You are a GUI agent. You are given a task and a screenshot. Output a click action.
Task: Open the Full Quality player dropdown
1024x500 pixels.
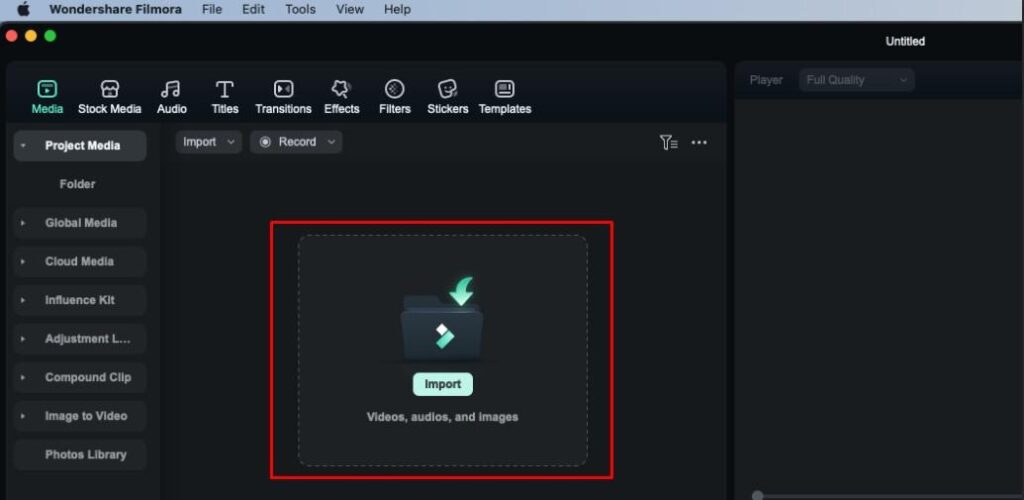[856, 80]
